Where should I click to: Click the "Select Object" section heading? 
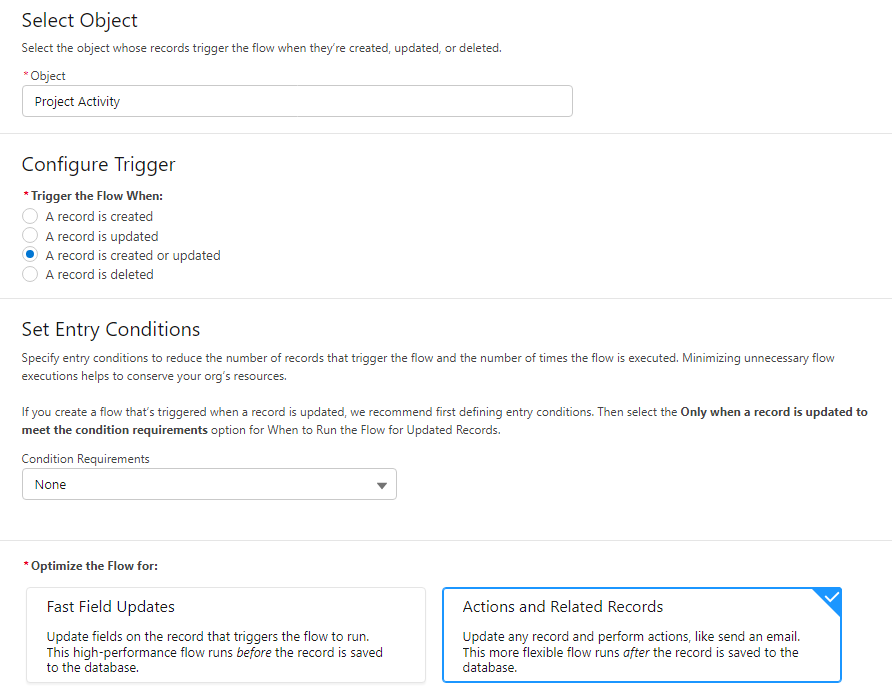pyautogui.click(x=80, y=20)
